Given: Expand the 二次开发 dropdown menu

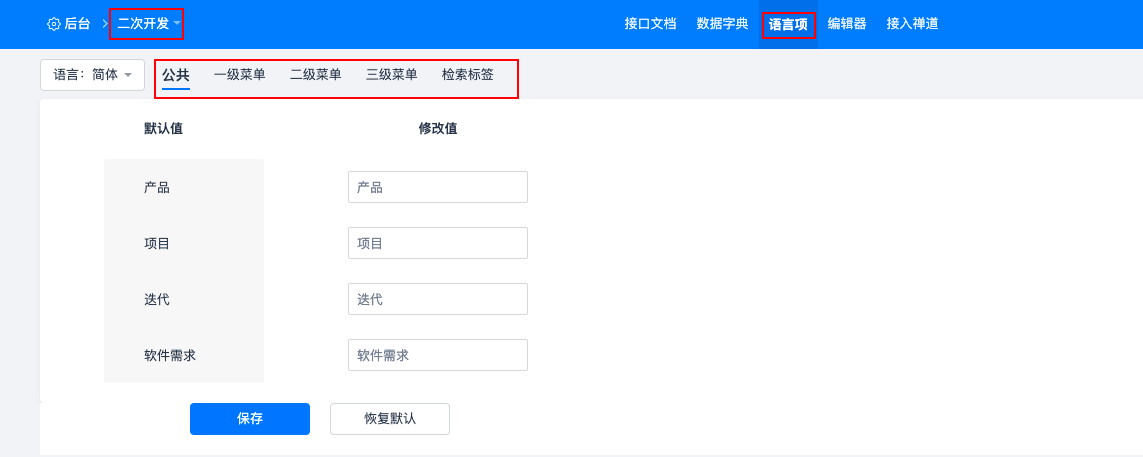Looking at the screenshot, I should point(144,24).
